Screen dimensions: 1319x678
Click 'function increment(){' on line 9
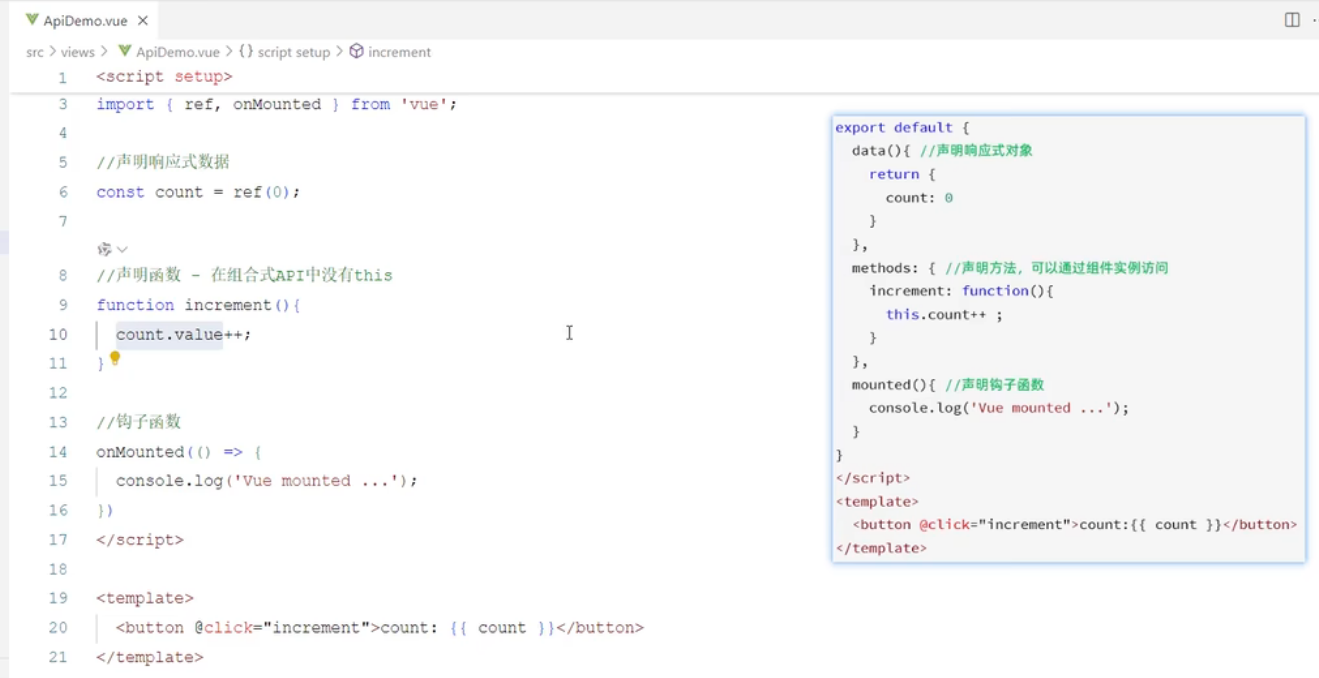(198, 305)
